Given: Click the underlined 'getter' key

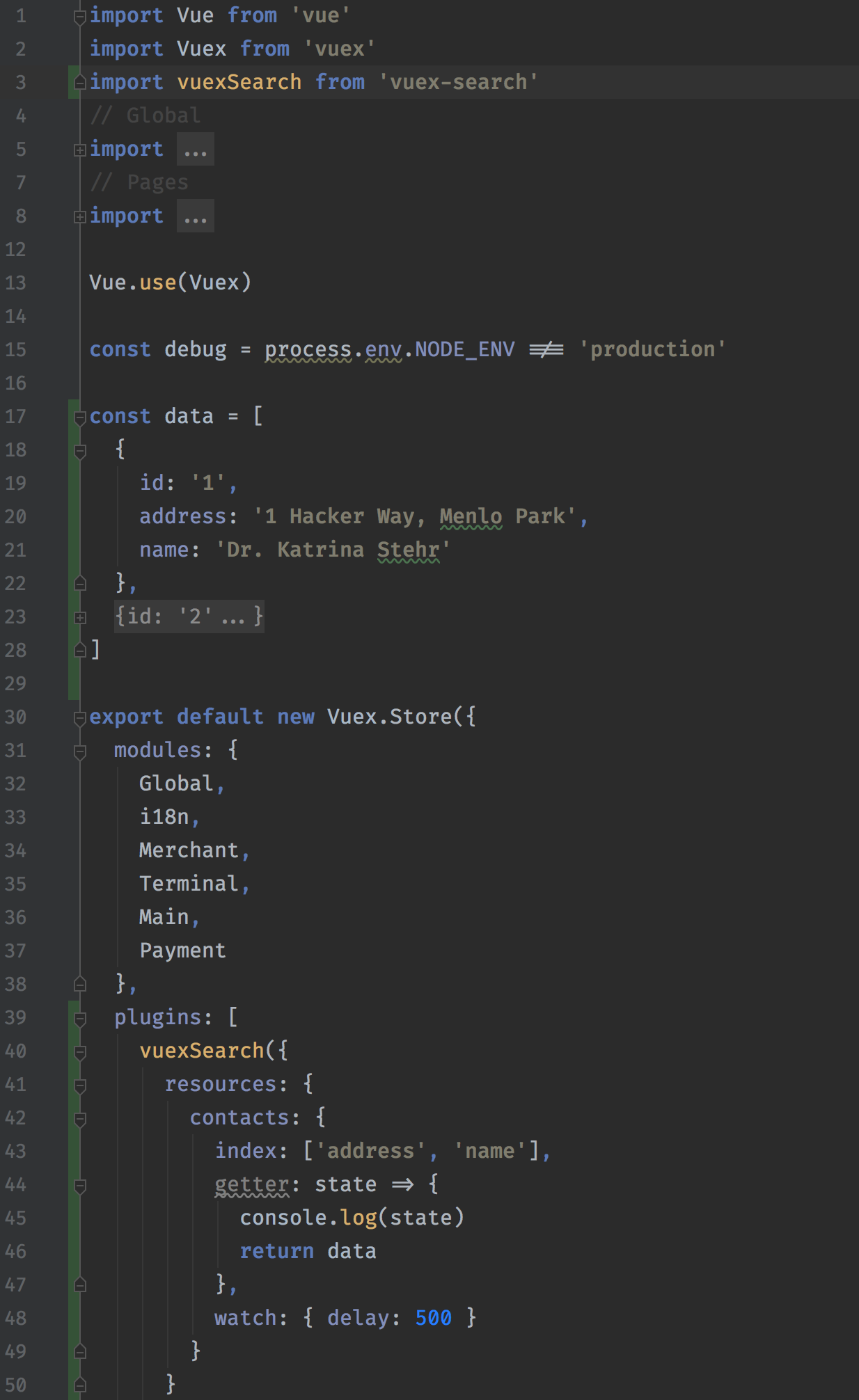Looking at the screenshot, I should click(252, 1184).
